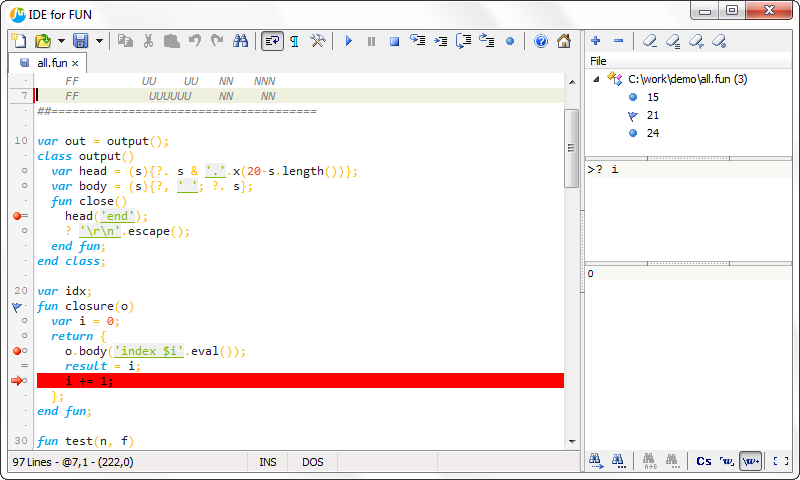Screen dimensions: 800x480
Task: Select C:\work\demo\all.fun (3) tree item
Action: [x=687, y=79]
